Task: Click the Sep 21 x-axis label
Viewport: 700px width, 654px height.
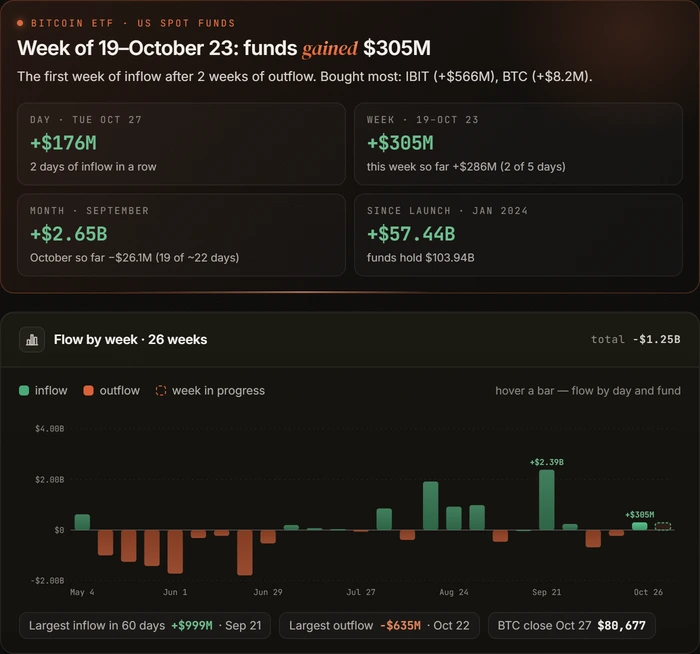Action: (547, 592)
